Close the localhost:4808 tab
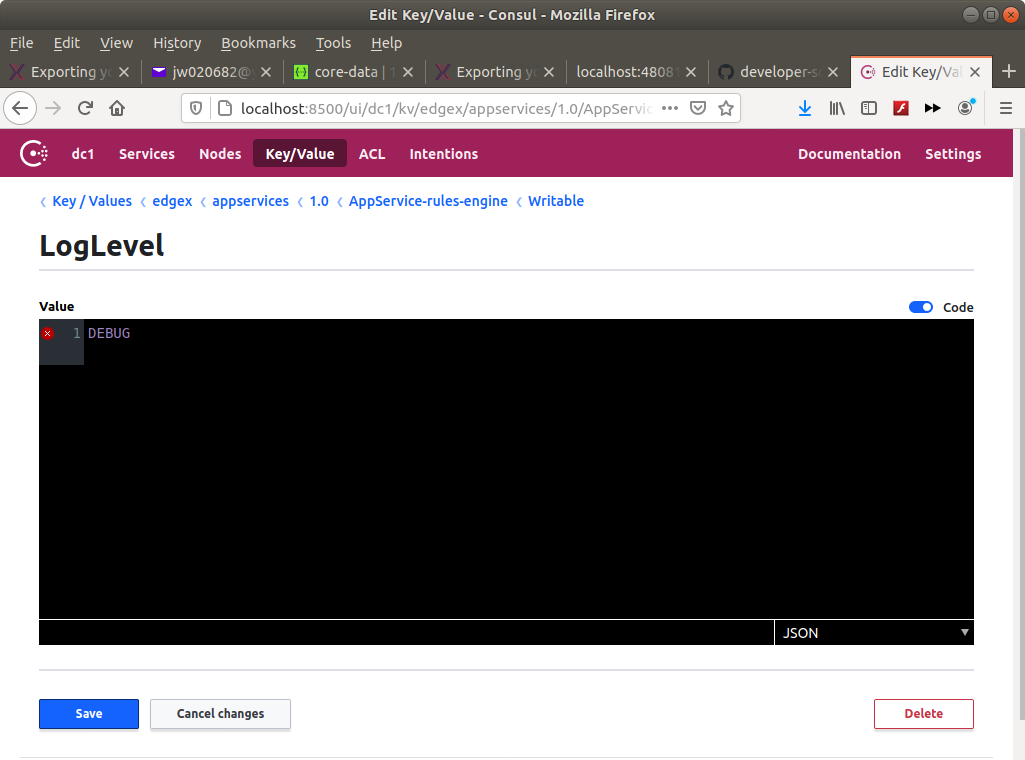1025x760 pixels. tap(691, 72)
